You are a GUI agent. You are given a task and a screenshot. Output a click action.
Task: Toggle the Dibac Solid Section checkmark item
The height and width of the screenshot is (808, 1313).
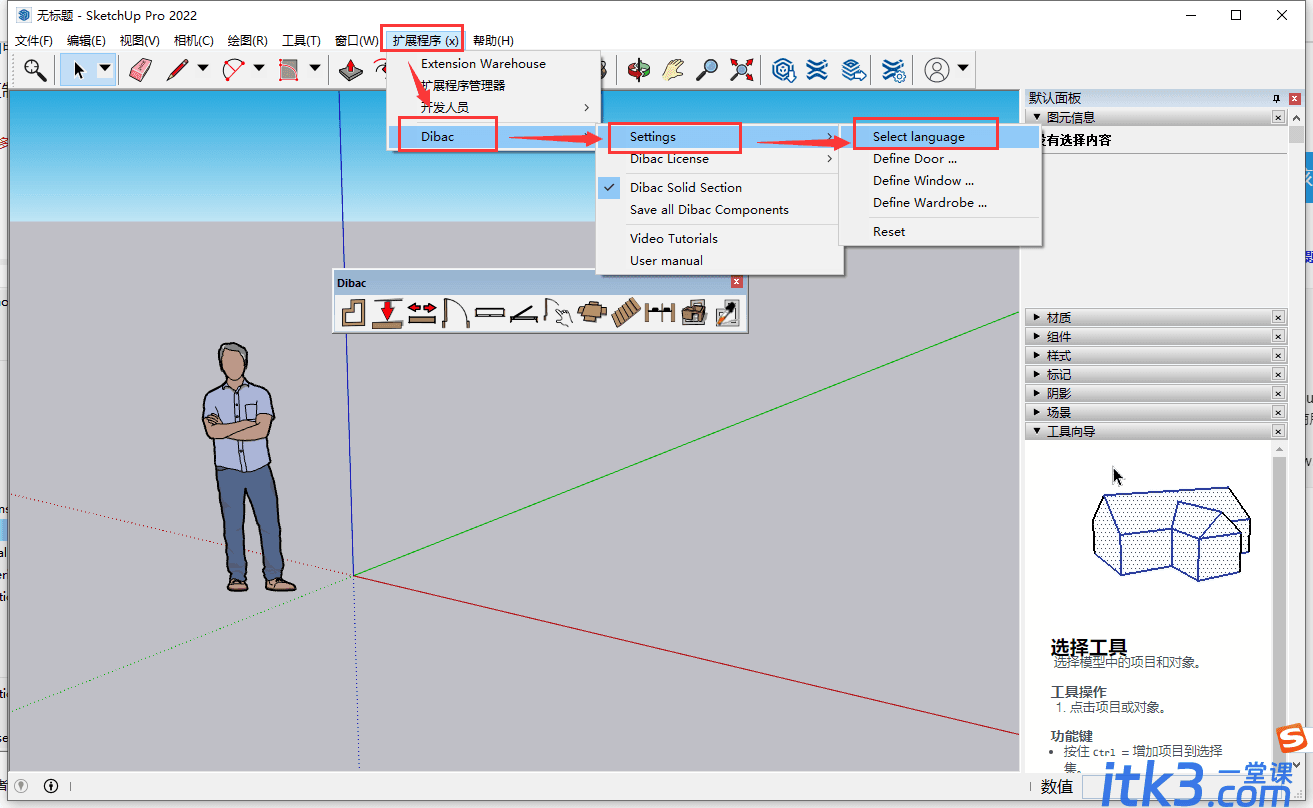[x=720, y=187]
